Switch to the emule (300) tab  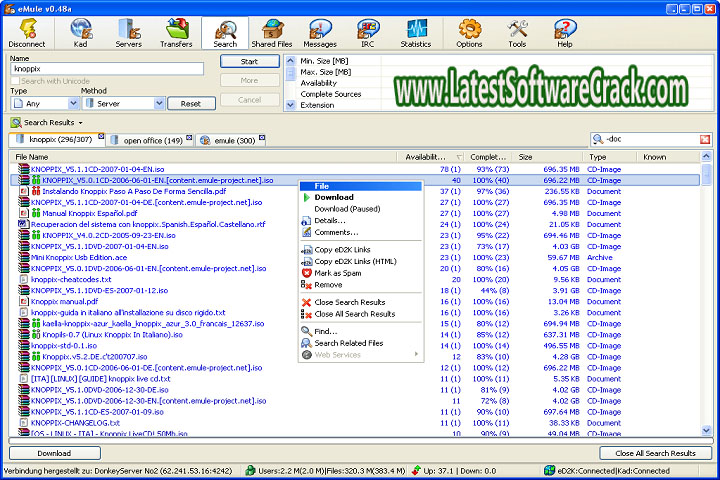pyautogui.click(x=231, y=141)
